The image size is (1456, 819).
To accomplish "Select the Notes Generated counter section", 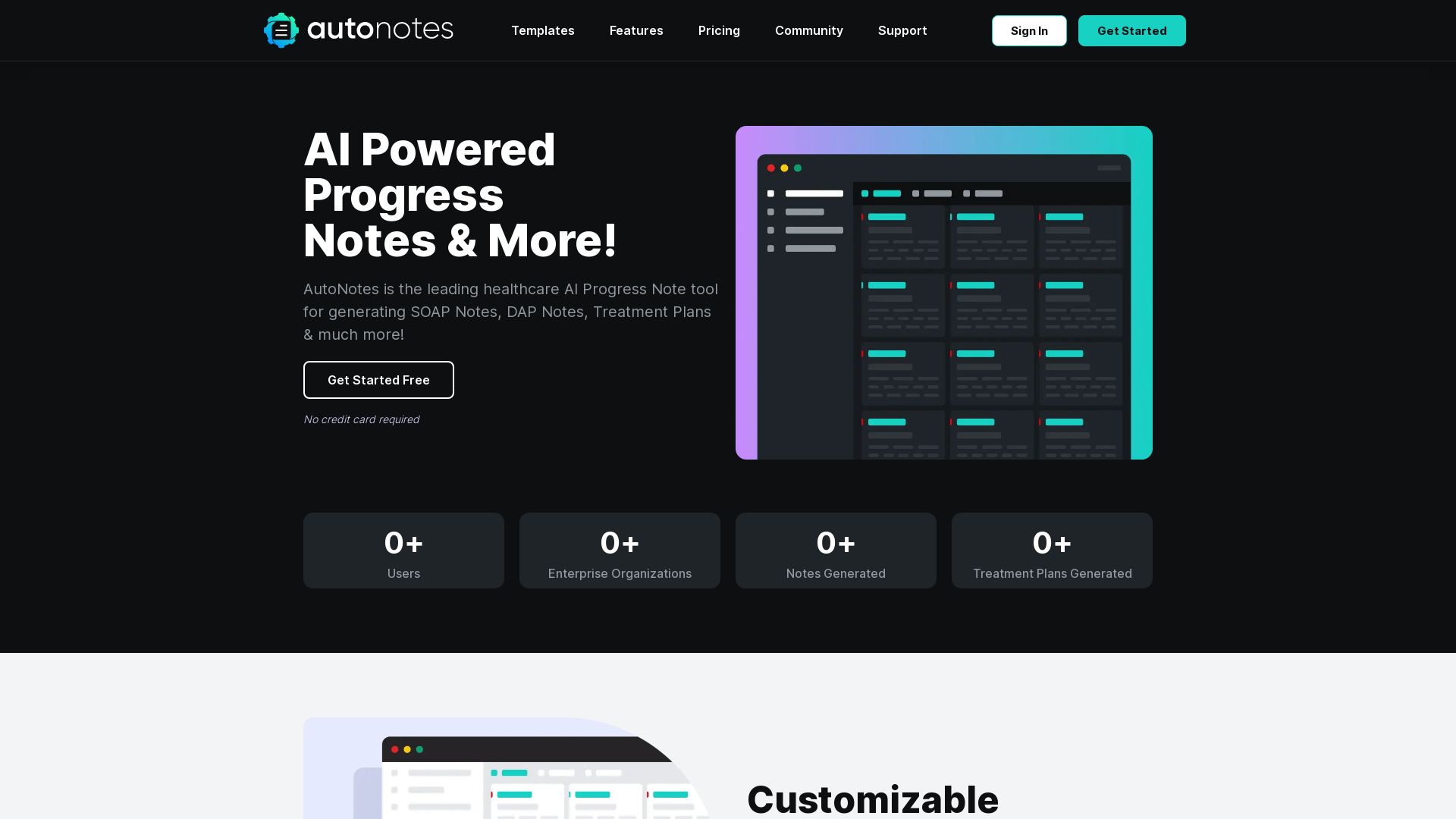I will coord(835,550).
